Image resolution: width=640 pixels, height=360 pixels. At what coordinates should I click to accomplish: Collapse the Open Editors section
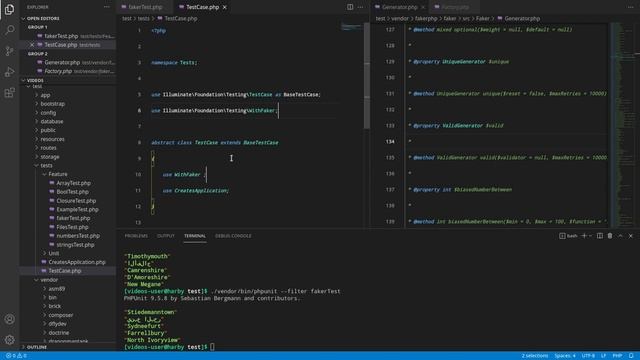pos(43,18)
